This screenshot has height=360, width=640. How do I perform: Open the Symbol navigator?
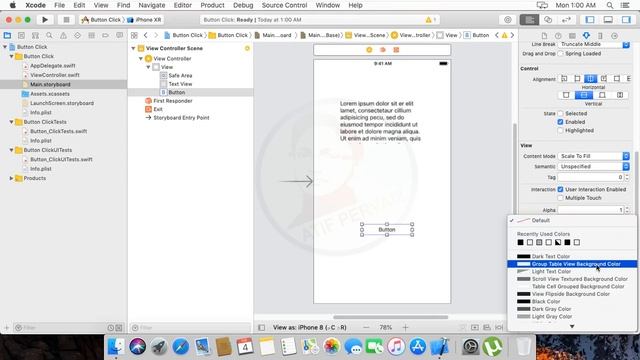[x=36, y=36]
